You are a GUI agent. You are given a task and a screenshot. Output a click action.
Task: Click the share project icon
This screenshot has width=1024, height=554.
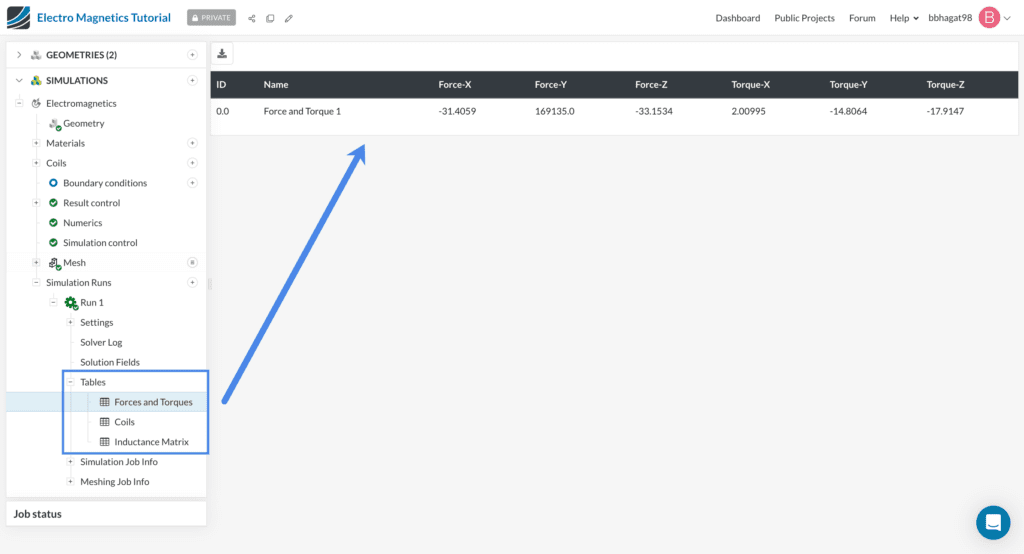[x=252, y=18]
